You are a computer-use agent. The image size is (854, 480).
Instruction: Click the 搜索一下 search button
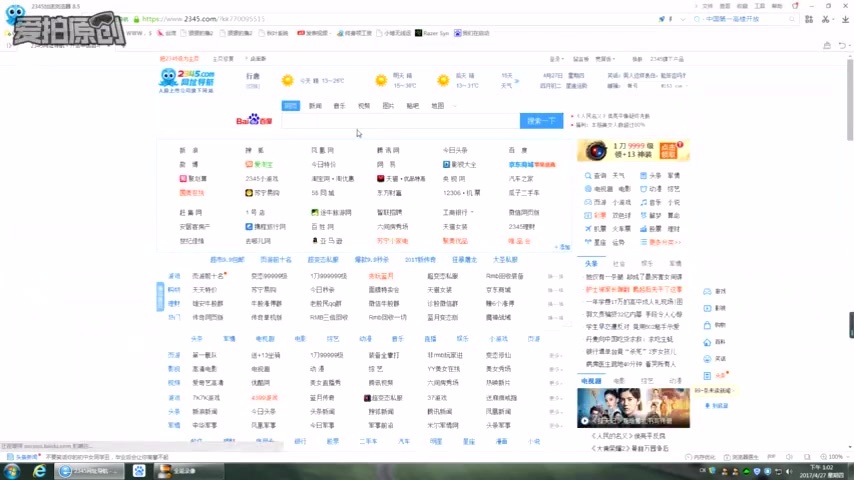tap(541, 120)
